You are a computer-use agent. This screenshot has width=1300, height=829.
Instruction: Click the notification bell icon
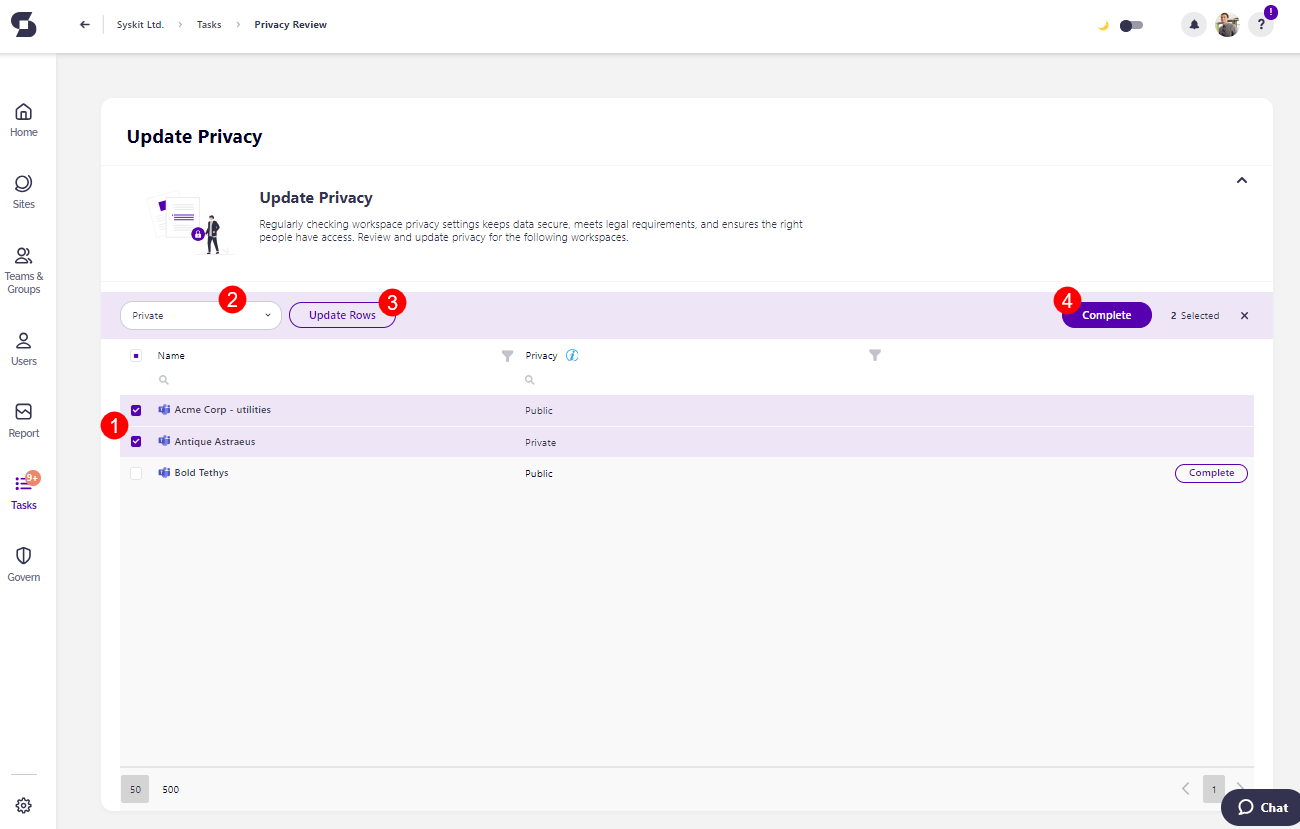(x=1194, y=24)
